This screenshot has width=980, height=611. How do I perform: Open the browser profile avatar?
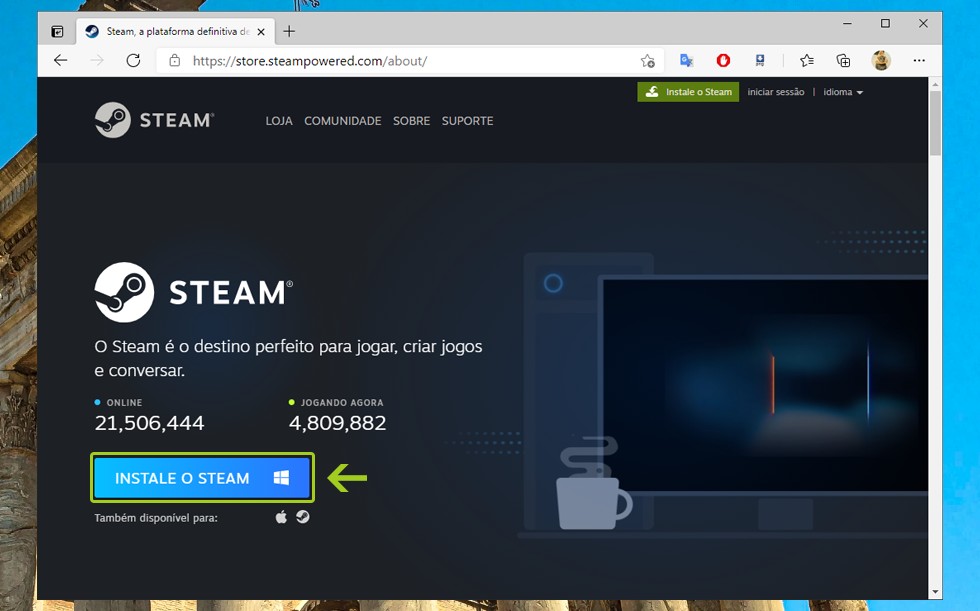click(x=881, y=60)
